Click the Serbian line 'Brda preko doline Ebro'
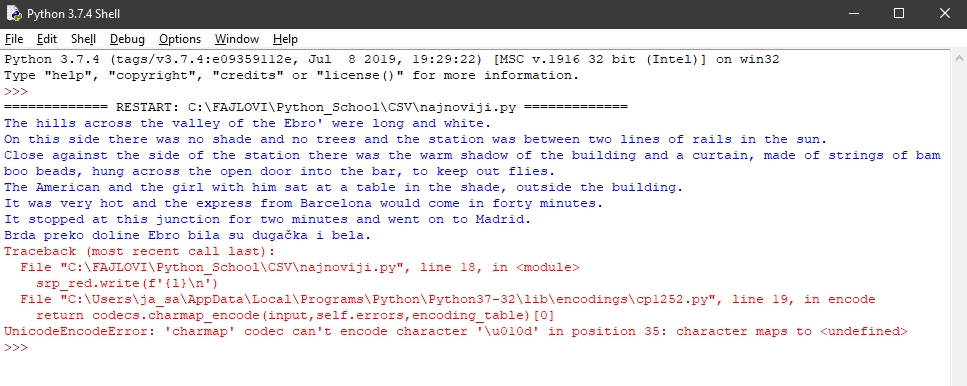This screenshot has height=386, width=967. pyautogui.click(x=187, y=236)
